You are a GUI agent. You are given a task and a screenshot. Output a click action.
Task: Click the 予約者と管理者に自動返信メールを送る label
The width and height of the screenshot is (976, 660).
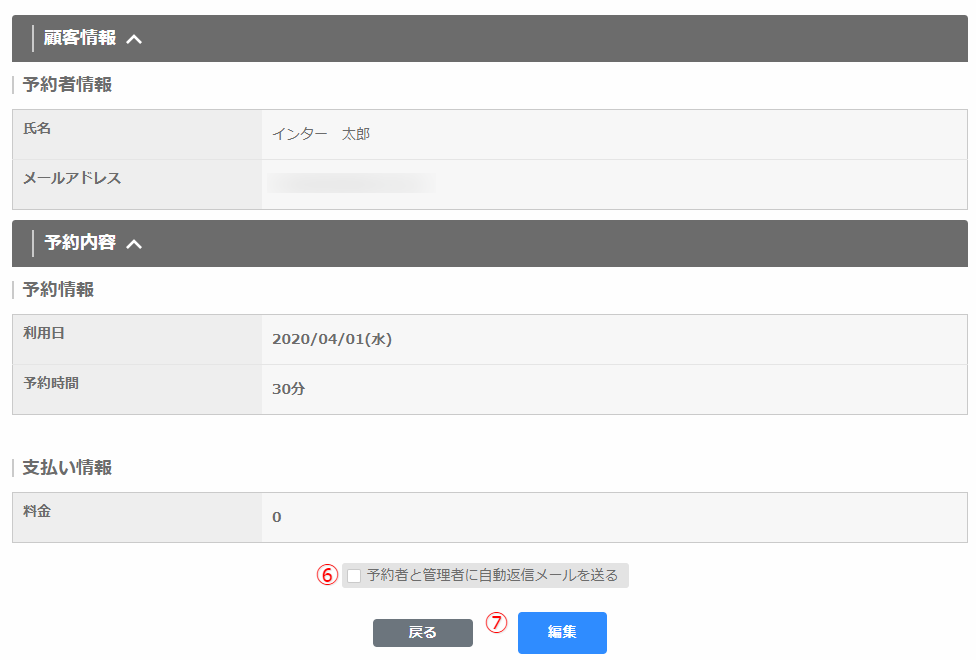492,575
